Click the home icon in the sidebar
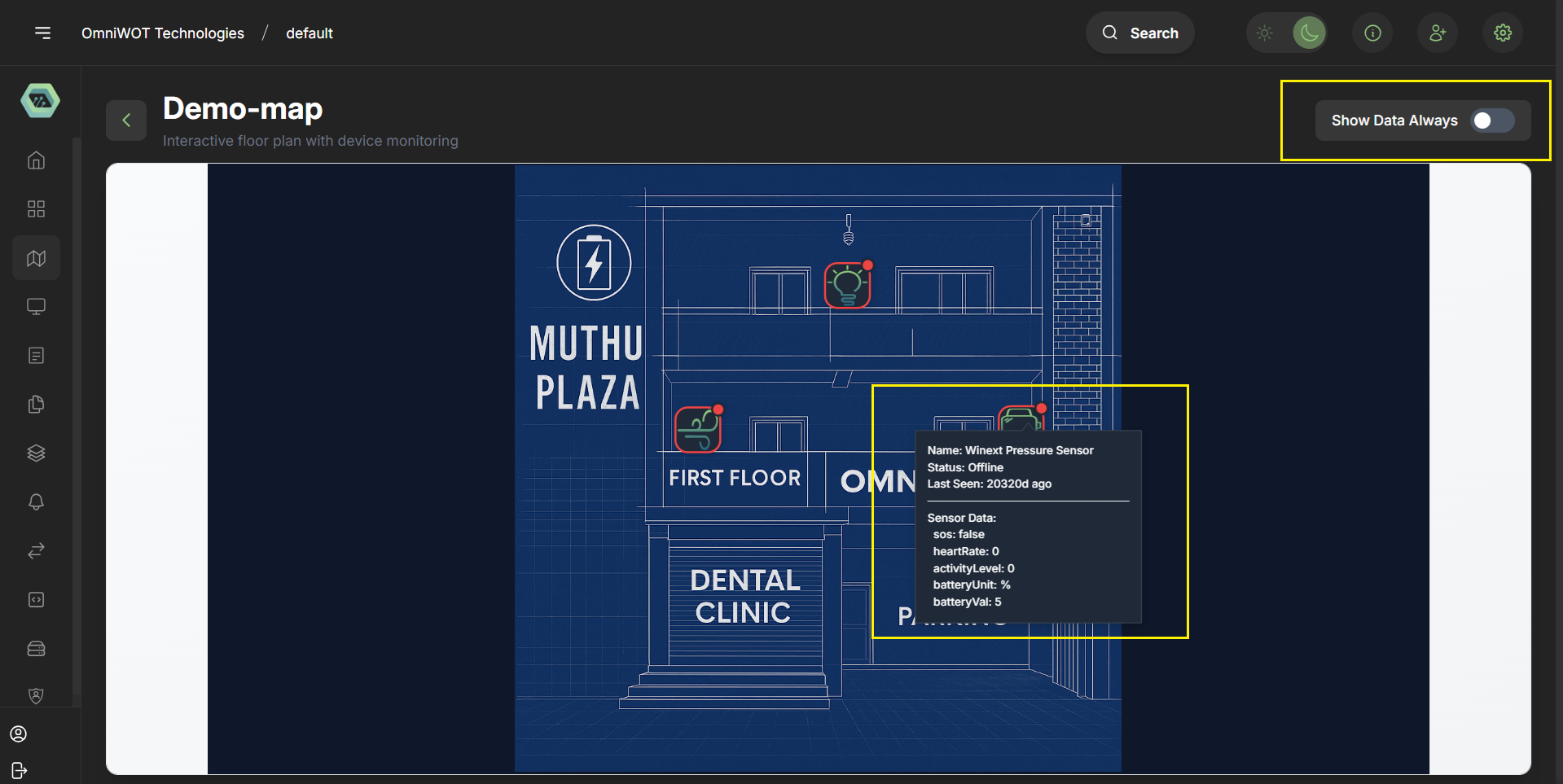 [x=36, y=160]
